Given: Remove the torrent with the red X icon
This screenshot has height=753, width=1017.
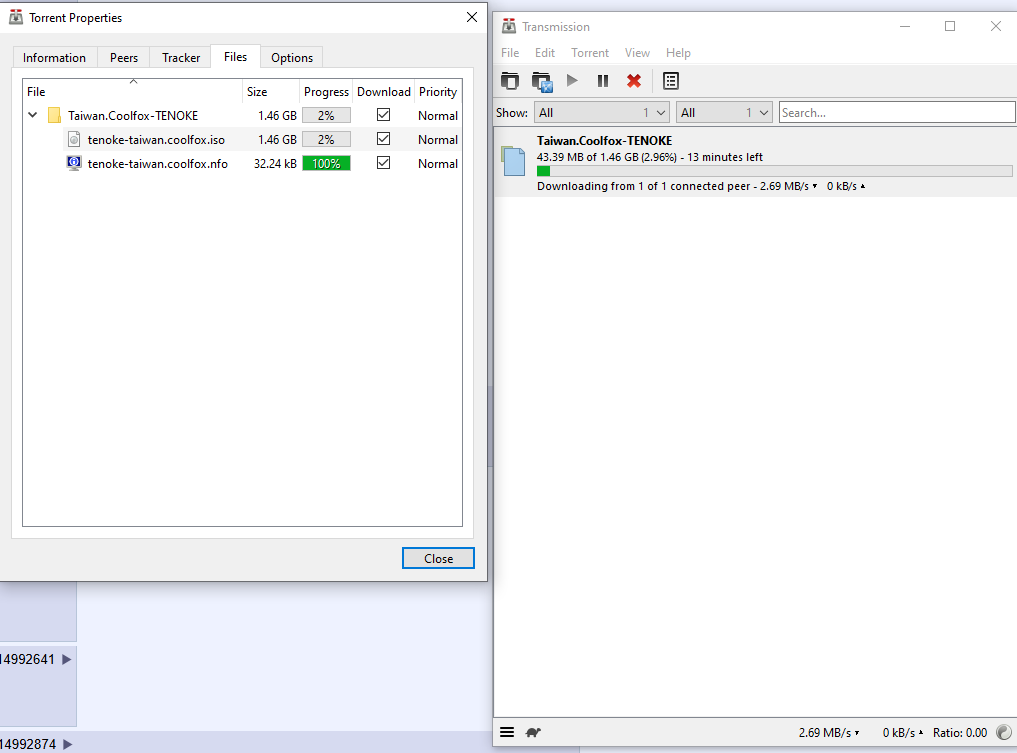Looking at the screenshot, I should tap(634, 80).
